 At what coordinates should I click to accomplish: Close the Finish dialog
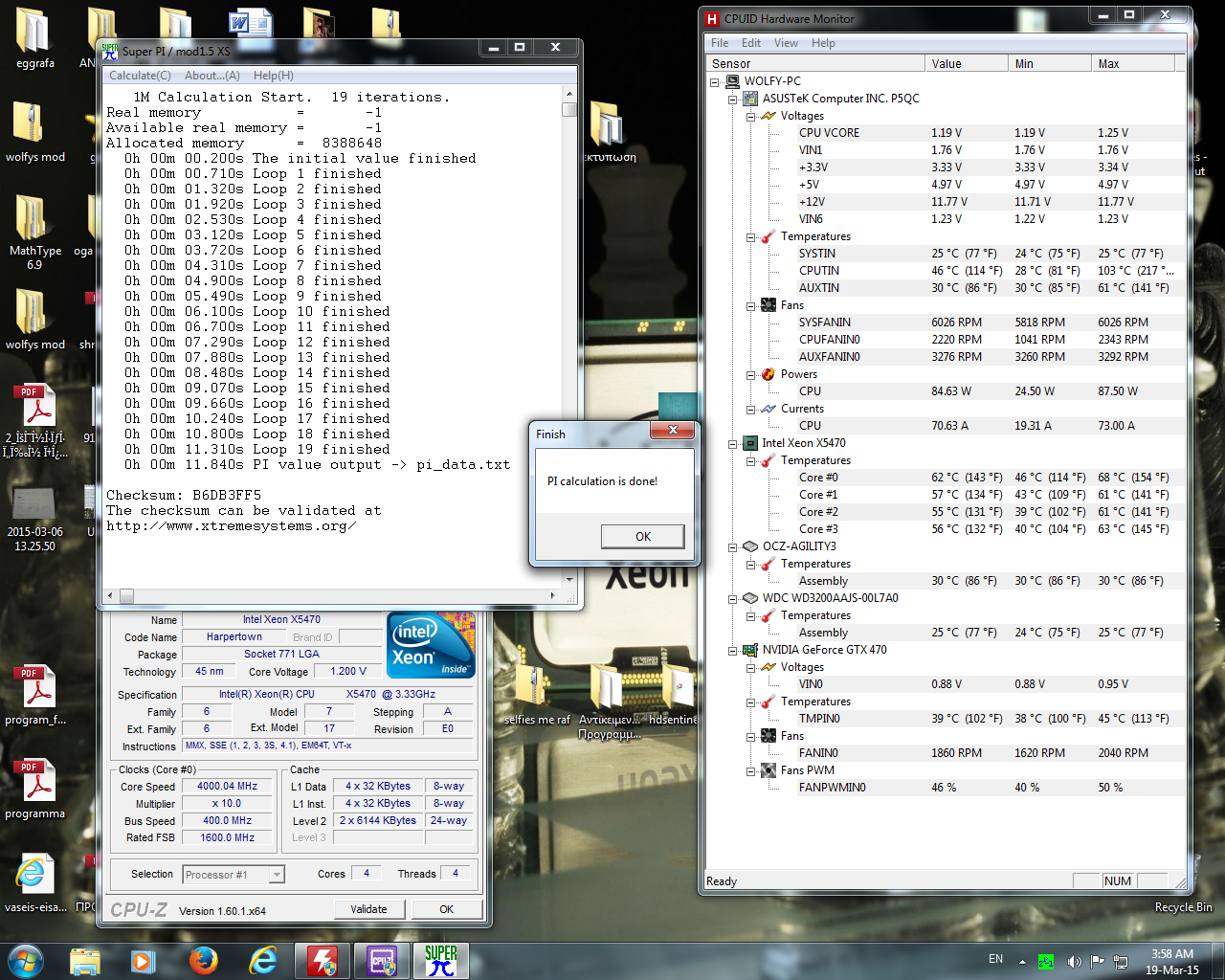[x=674, y=431]
